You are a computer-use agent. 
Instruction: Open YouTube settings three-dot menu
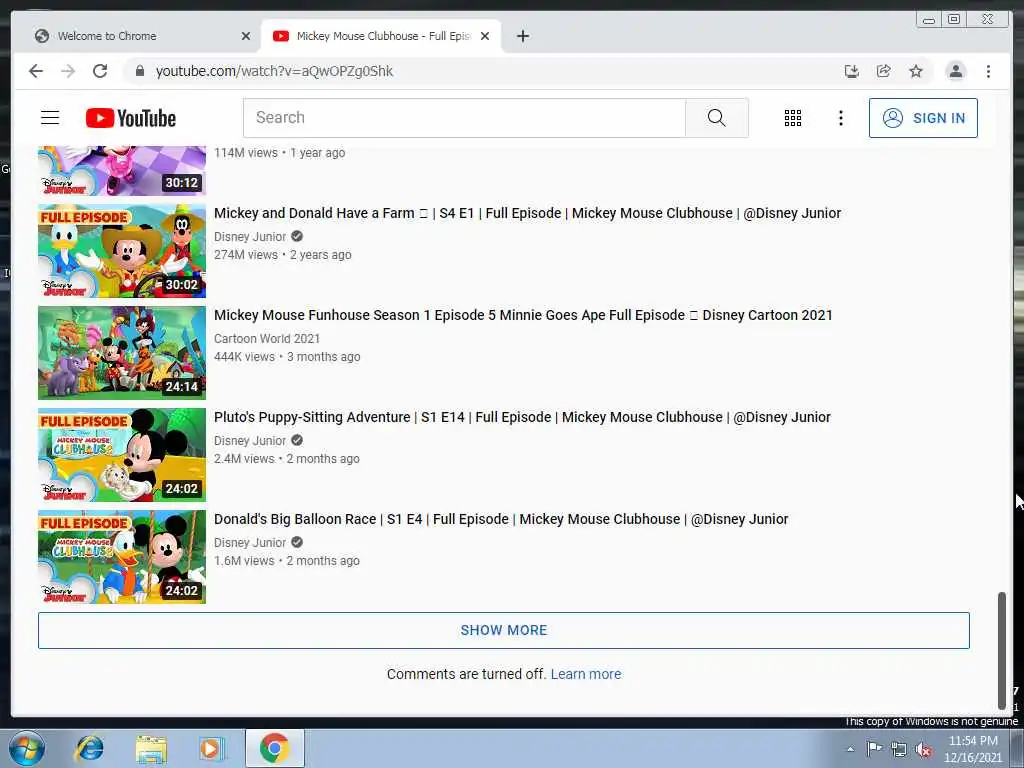pyautogui.click(x=840, y=118)
